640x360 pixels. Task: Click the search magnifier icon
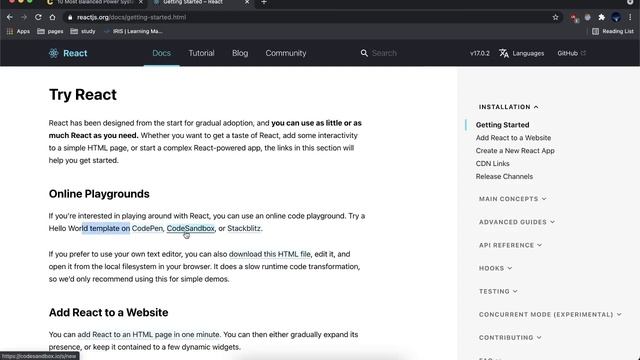click(364, 53)
